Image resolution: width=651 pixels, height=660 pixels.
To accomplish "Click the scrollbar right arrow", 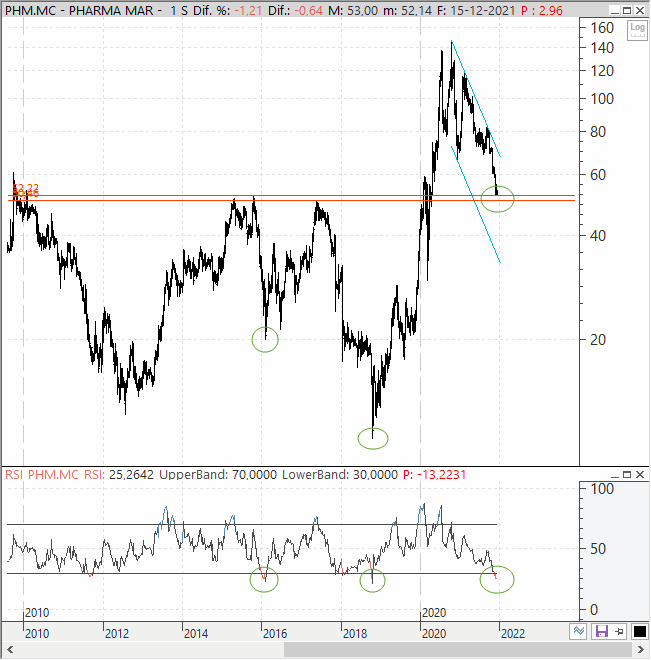I will pyautogui.click(x=641, y=649).
